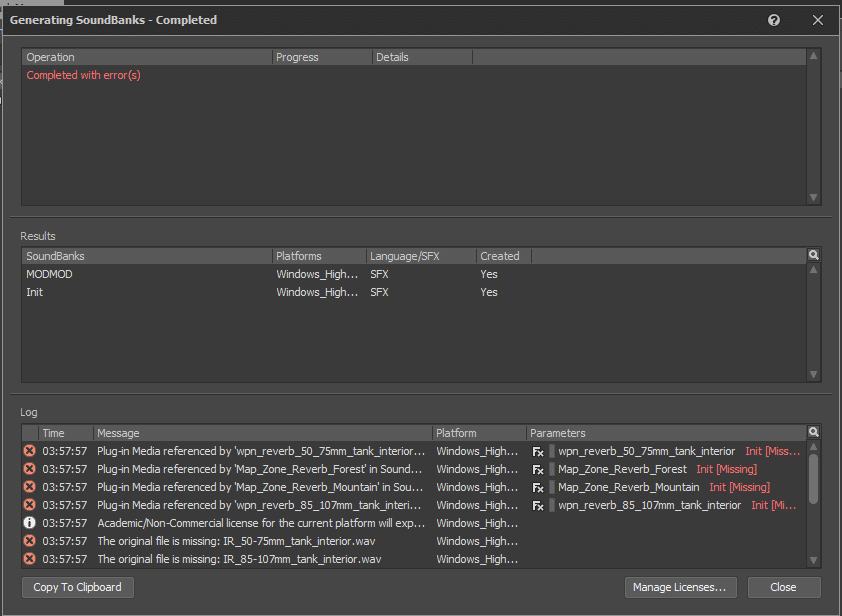The height and width of the screenshot is (616, 842).
Task: Click Copy To Clipboard button
Action: (x=77, y=587)
